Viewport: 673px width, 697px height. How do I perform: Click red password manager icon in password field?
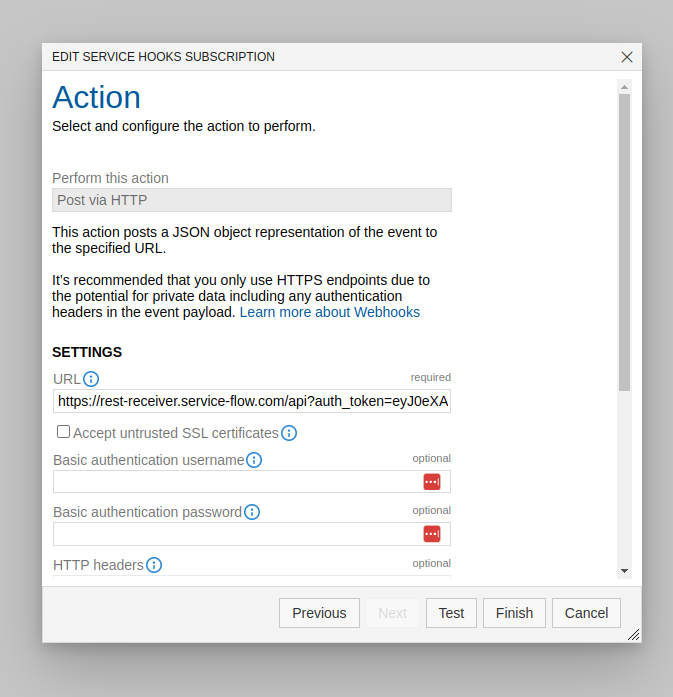click(432, 534)
